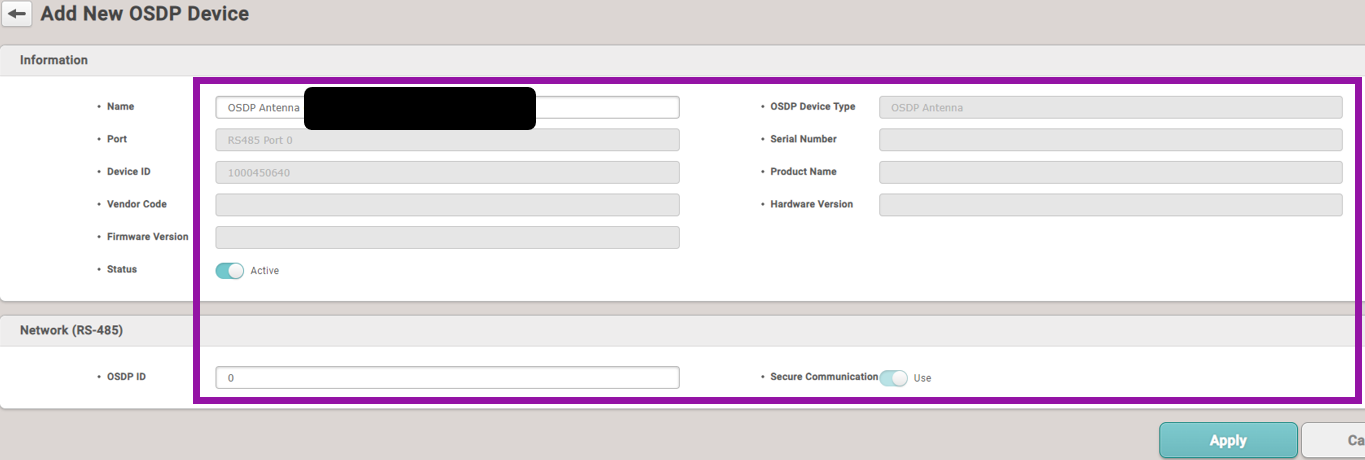Click the Hardware Version field
This screenshot has width=1365, height=460.
[1110, 205]
